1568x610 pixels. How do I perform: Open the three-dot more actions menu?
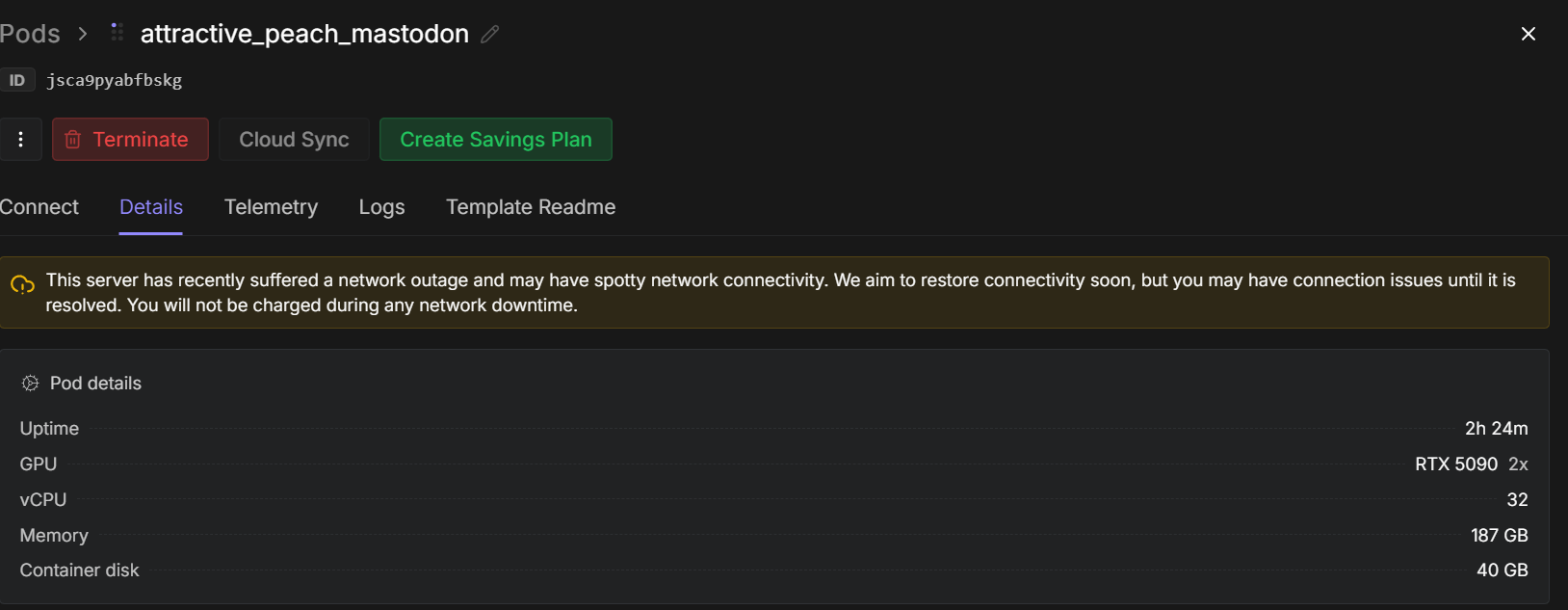click(20, 140)
